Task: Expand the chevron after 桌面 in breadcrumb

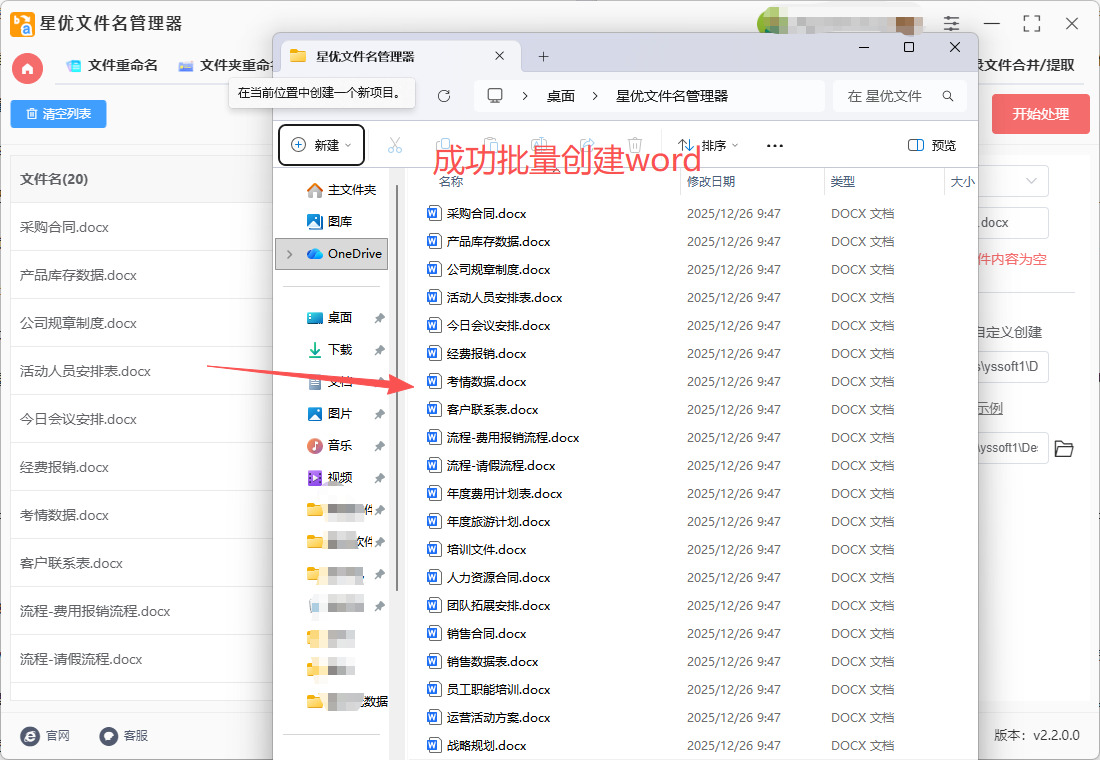Action: coord(595,96)
